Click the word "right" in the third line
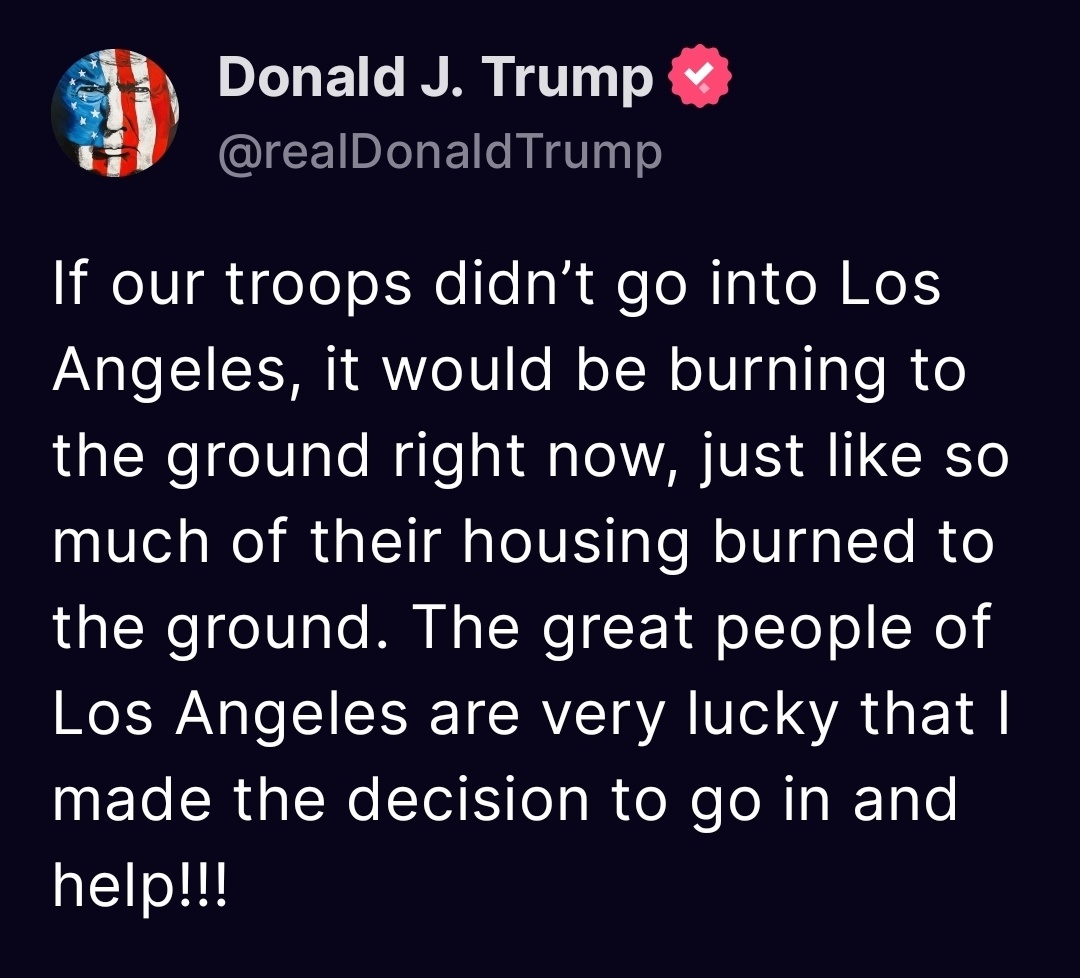The image size is (1080, 978). tap(459, 457)
